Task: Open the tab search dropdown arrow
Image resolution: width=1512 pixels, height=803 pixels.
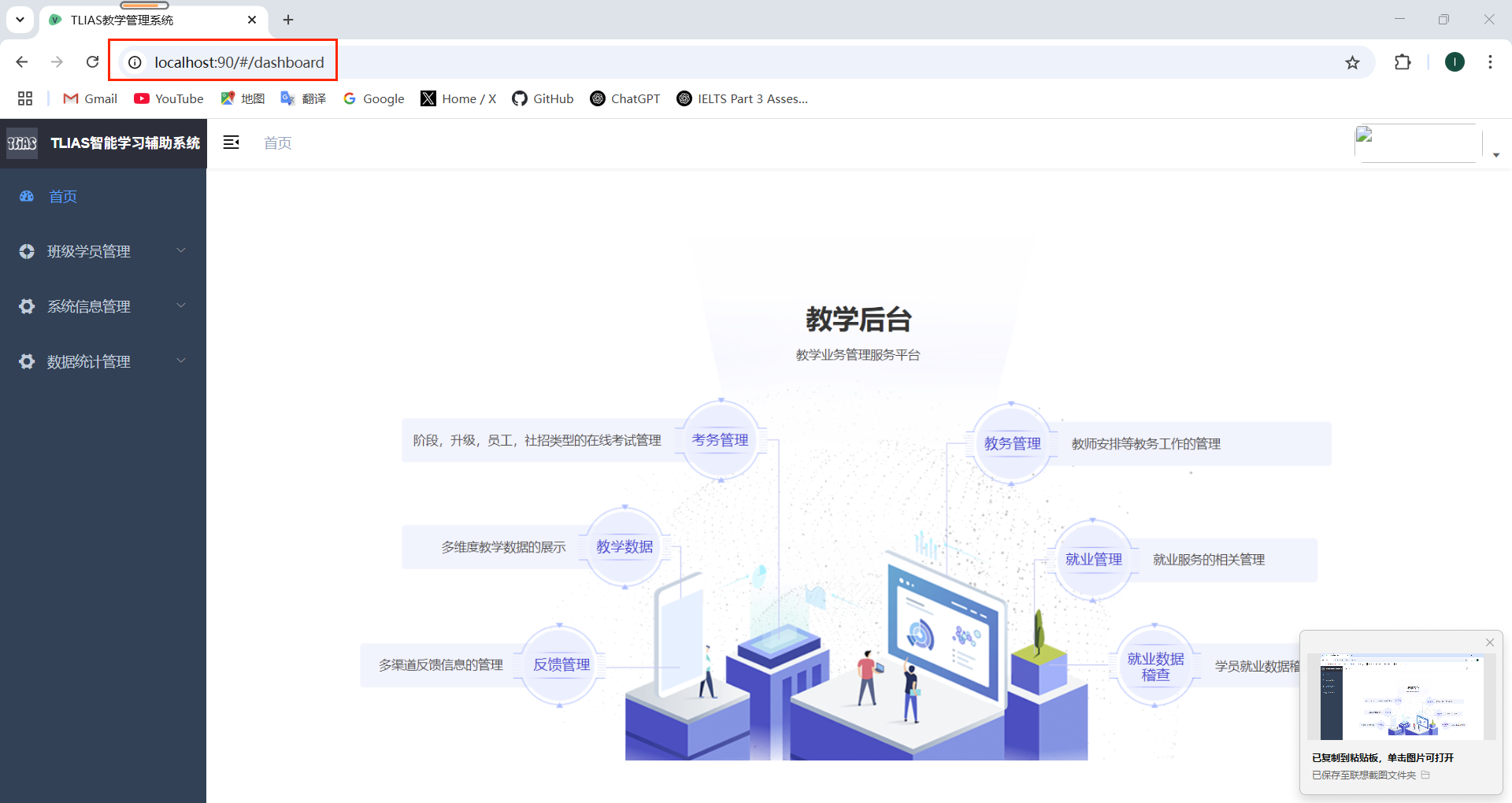Action: [20, 20]
